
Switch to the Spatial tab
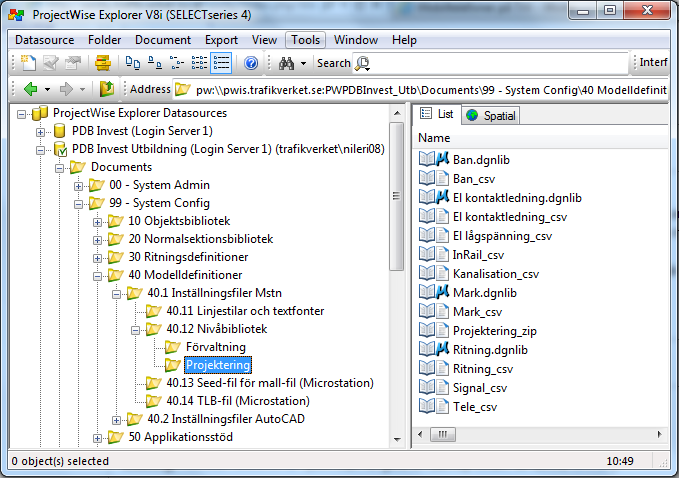[491, 116]
